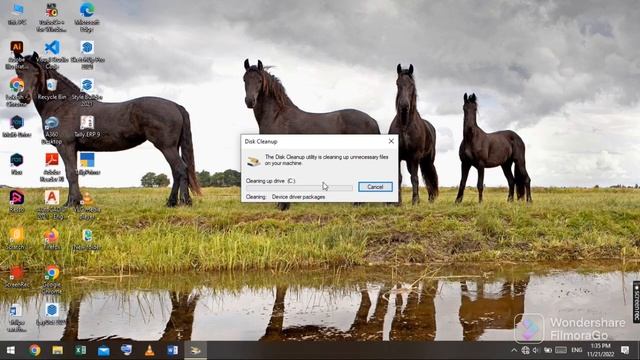Select the Microsoft Edge desktop shortcut
The image size is (640, 360).
coord(87,17)
